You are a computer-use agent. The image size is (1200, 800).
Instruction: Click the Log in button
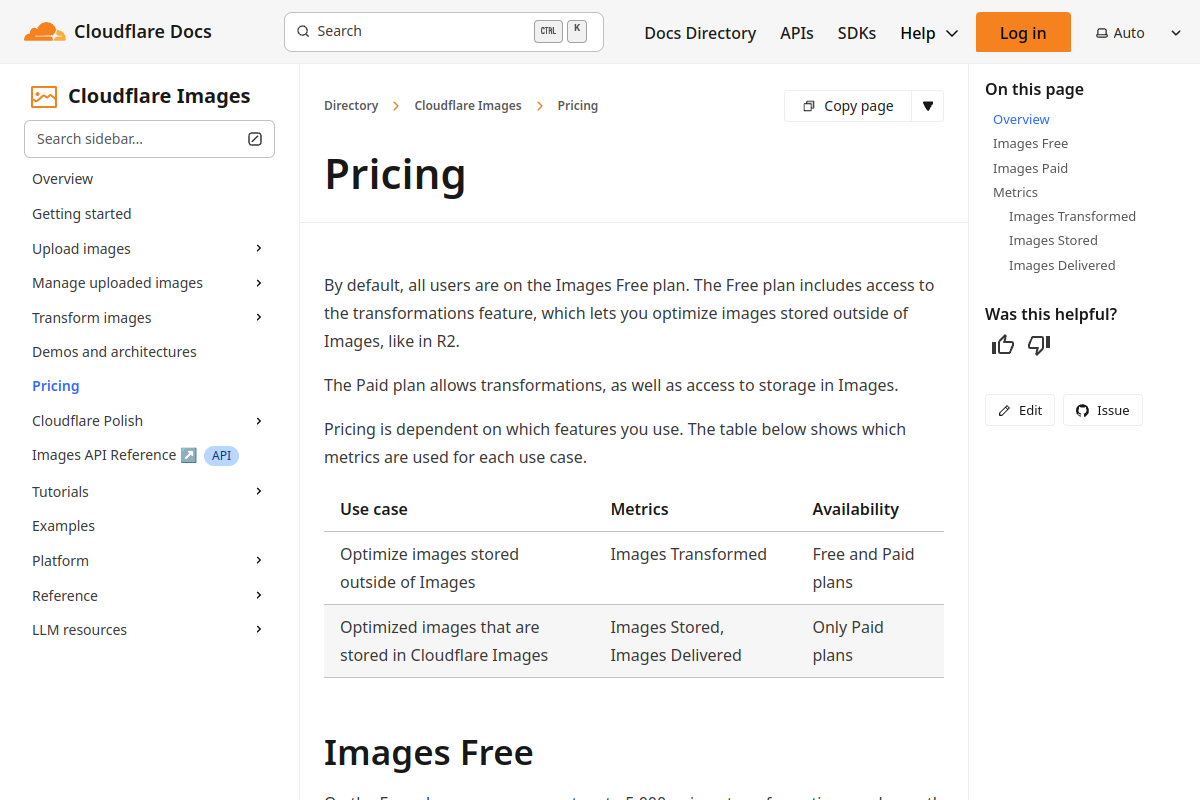1023,32
